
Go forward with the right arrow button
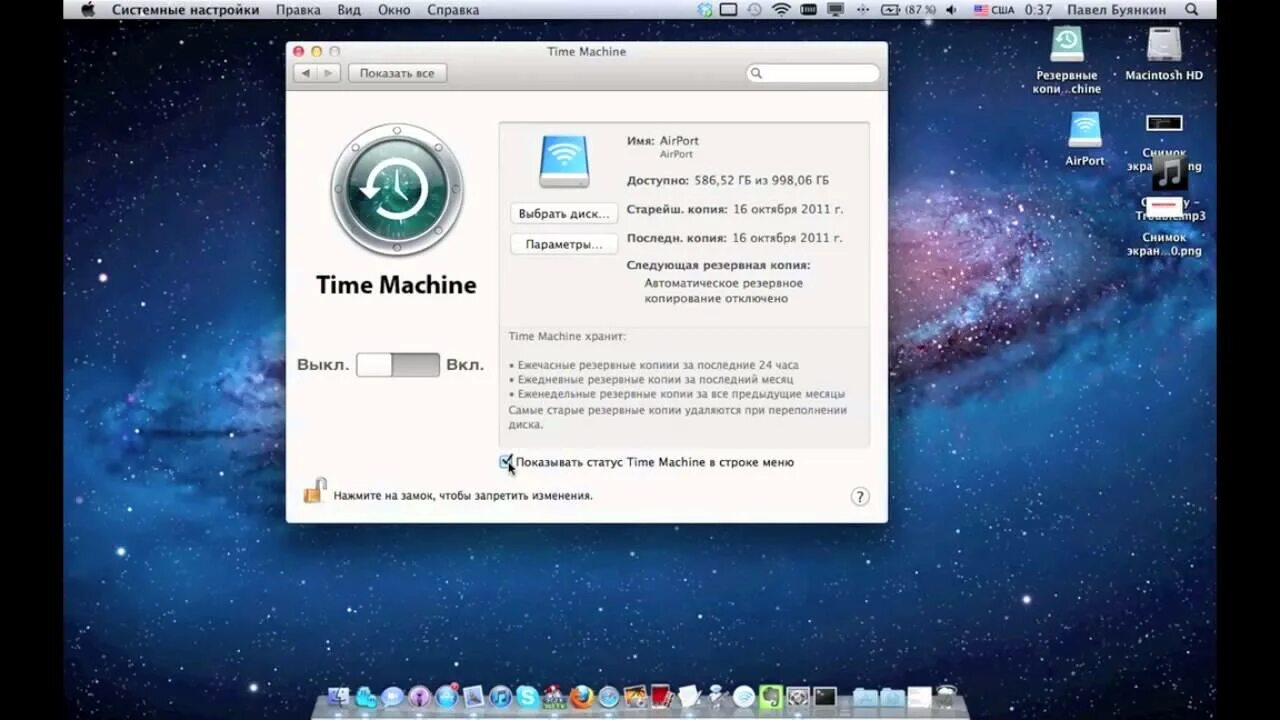(x=329, y=73)
